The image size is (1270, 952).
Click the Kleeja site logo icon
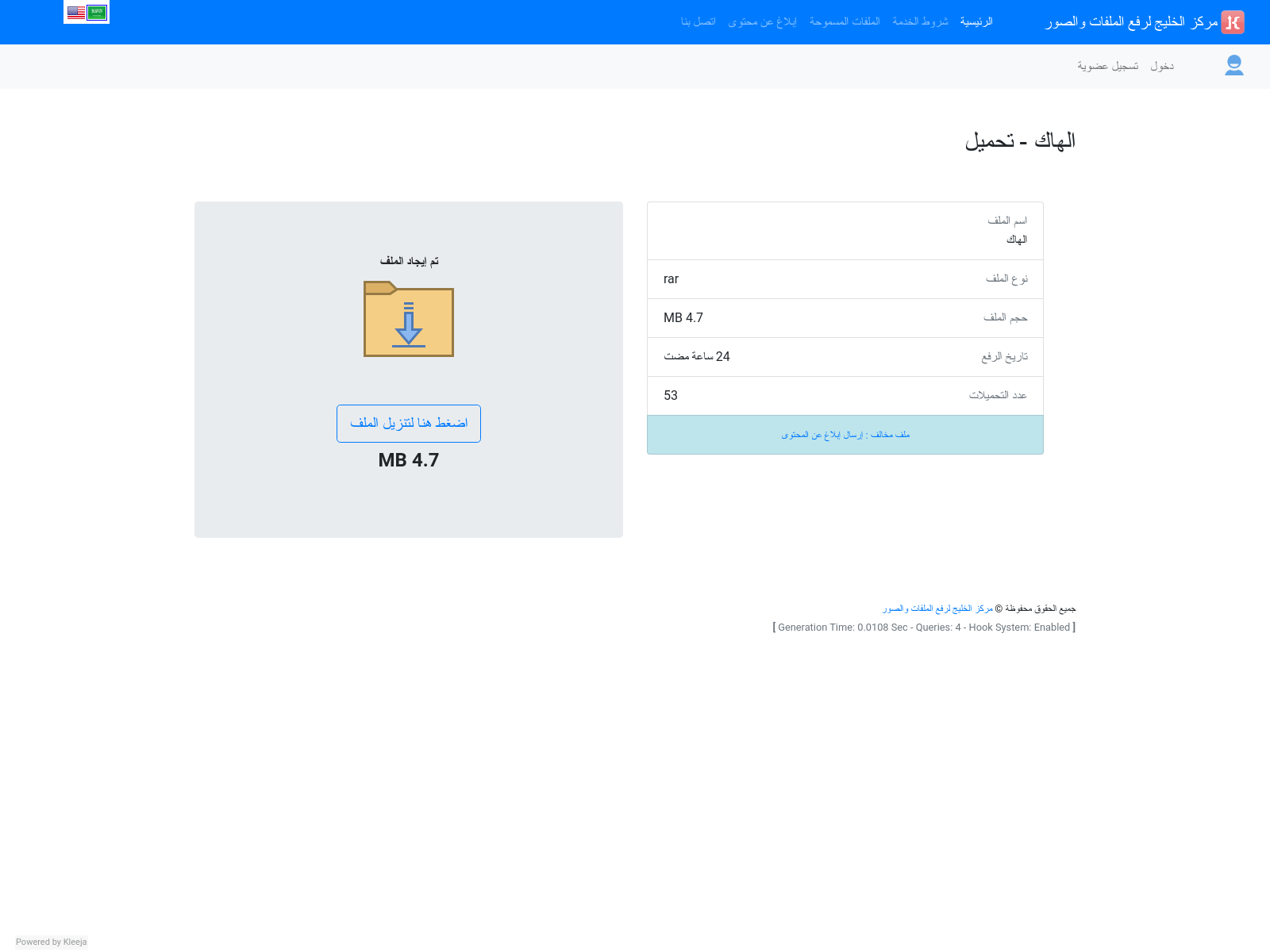point(1233,22)
